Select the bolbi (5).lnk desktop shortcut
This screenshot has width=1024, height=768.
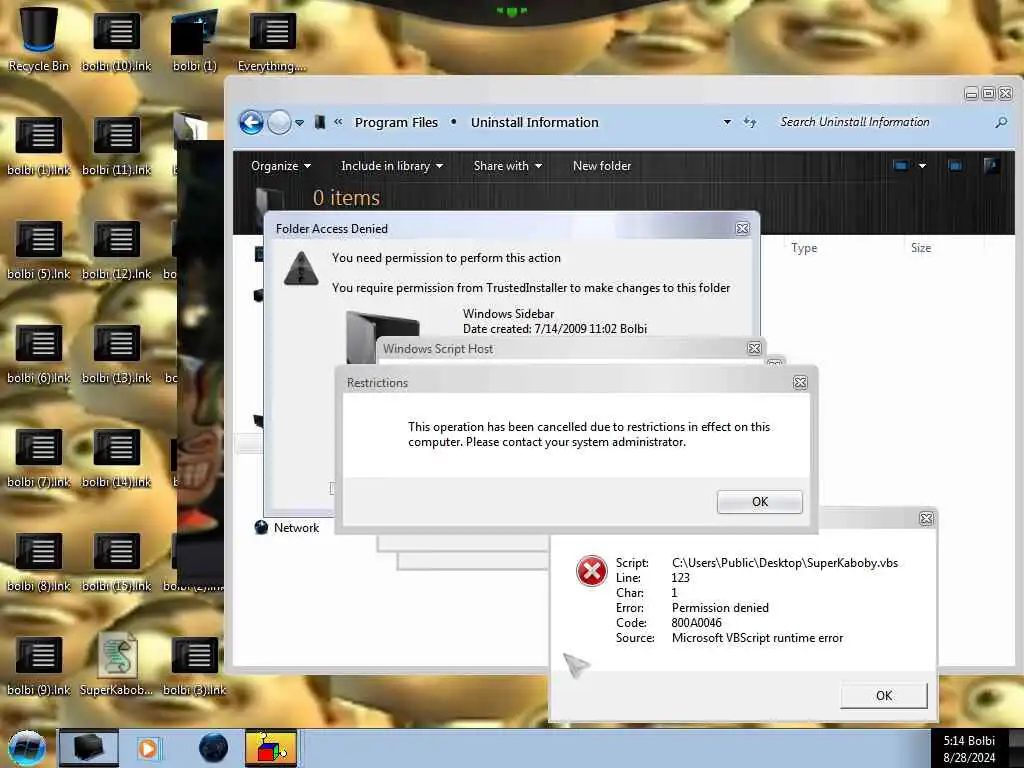coord(39,250)
